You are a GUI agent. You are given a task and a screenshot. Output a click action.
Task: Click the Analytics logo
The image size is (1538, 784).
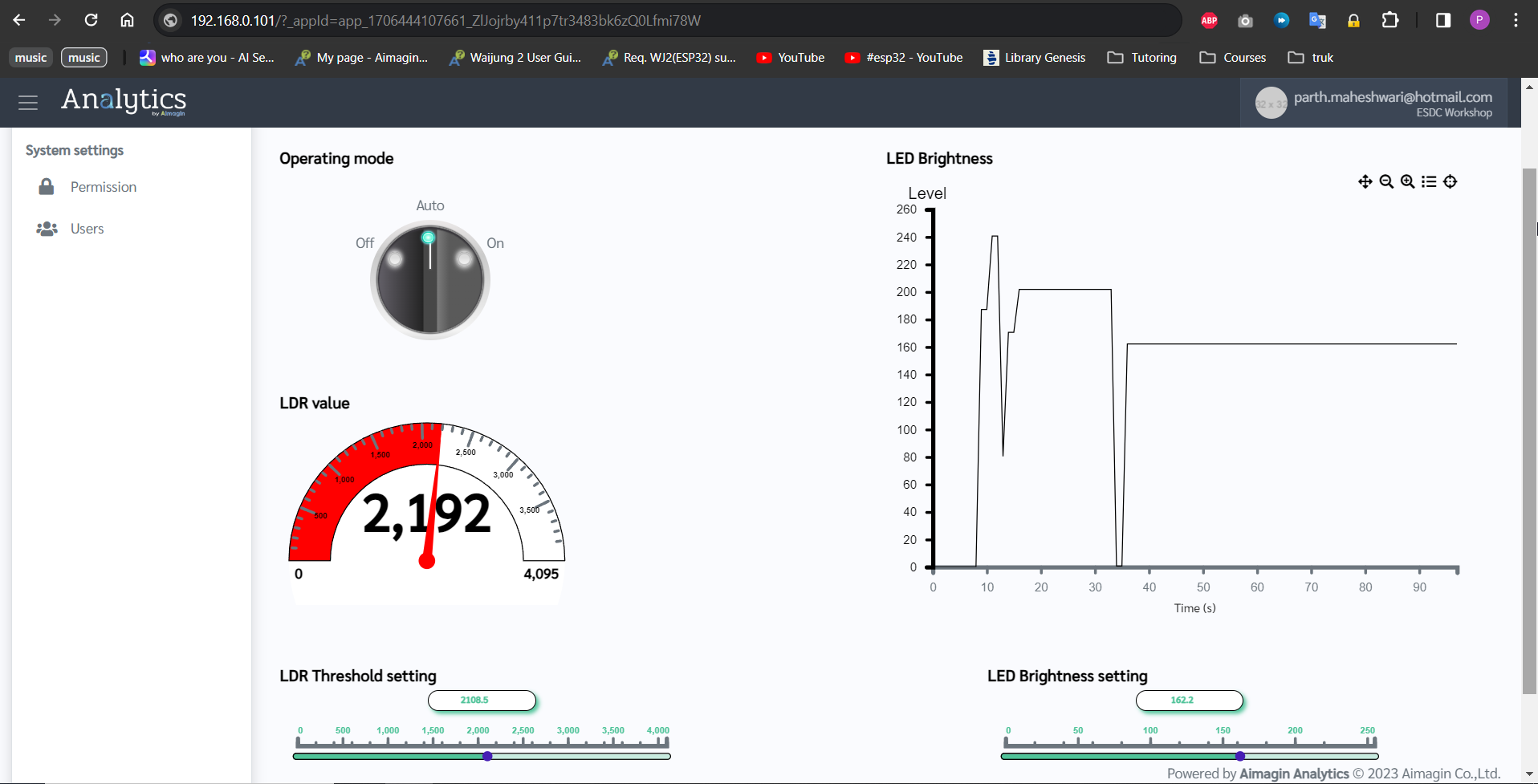pos(124,101)
